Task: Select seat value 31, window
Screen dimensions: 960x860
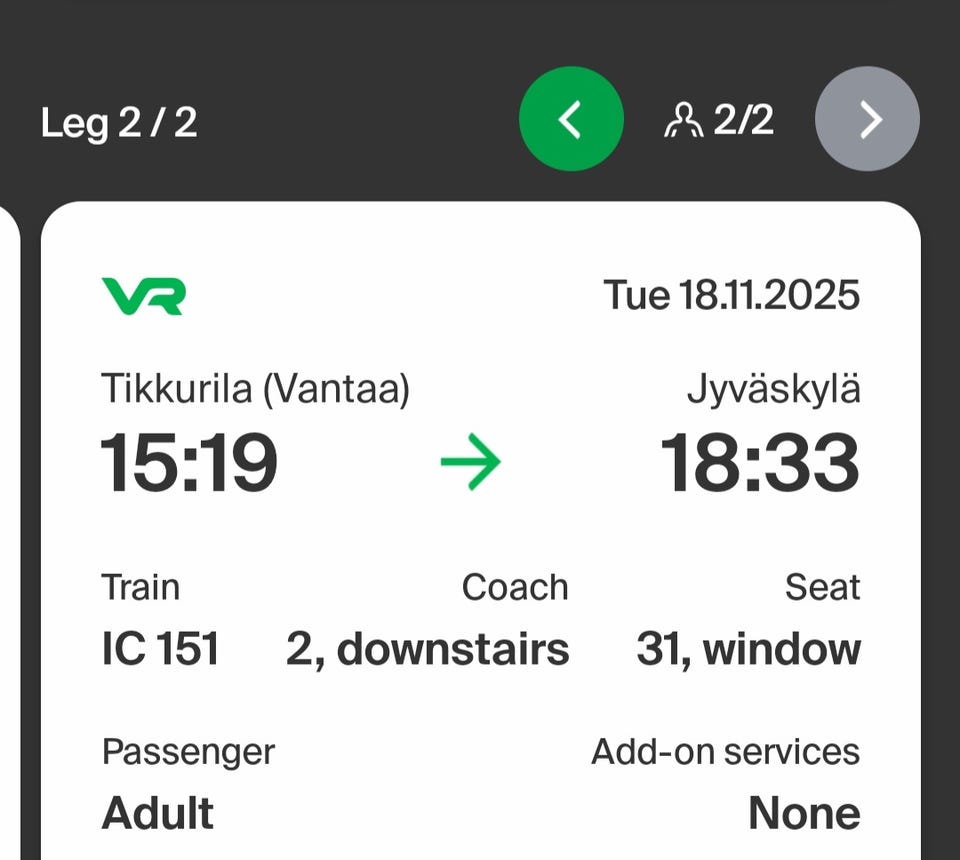Action: [748, 649]
